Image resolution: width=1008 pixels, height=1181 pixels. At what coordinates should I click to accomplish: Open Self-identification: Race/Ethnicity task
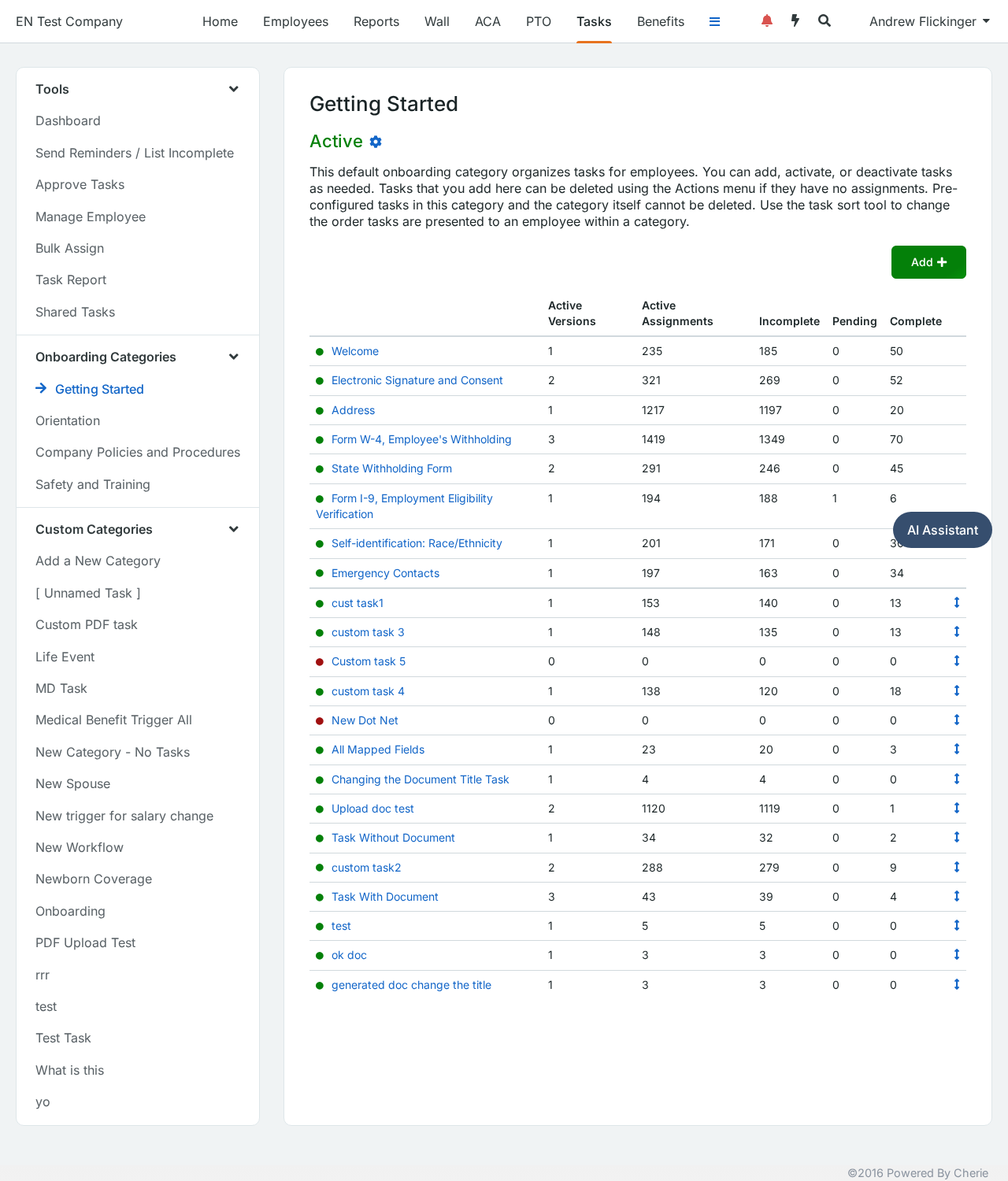point(417,543)
